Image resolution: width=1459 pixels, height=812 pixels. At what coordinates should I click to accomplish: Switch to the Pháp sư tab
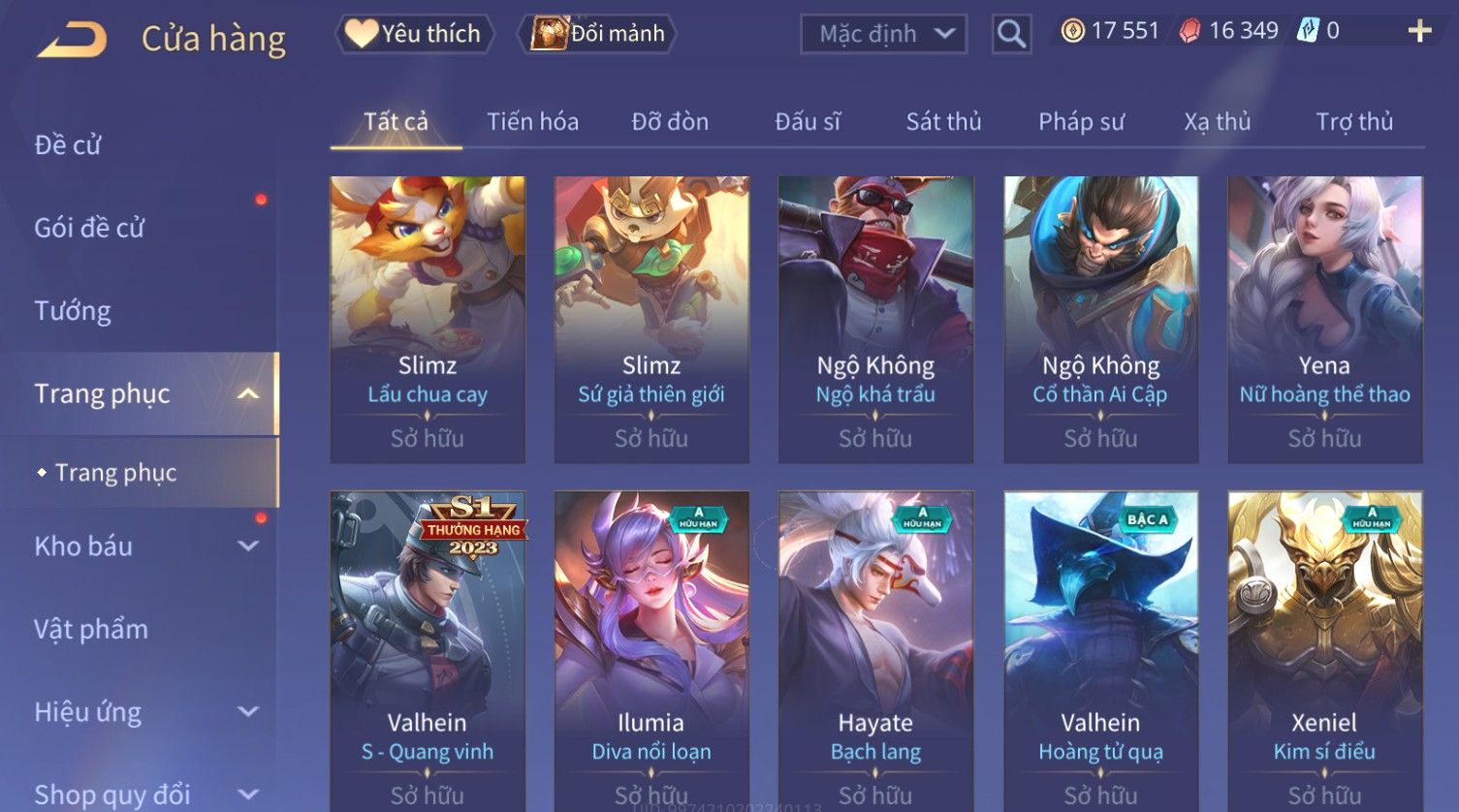pyautogui.click(x=1081, y=122)
